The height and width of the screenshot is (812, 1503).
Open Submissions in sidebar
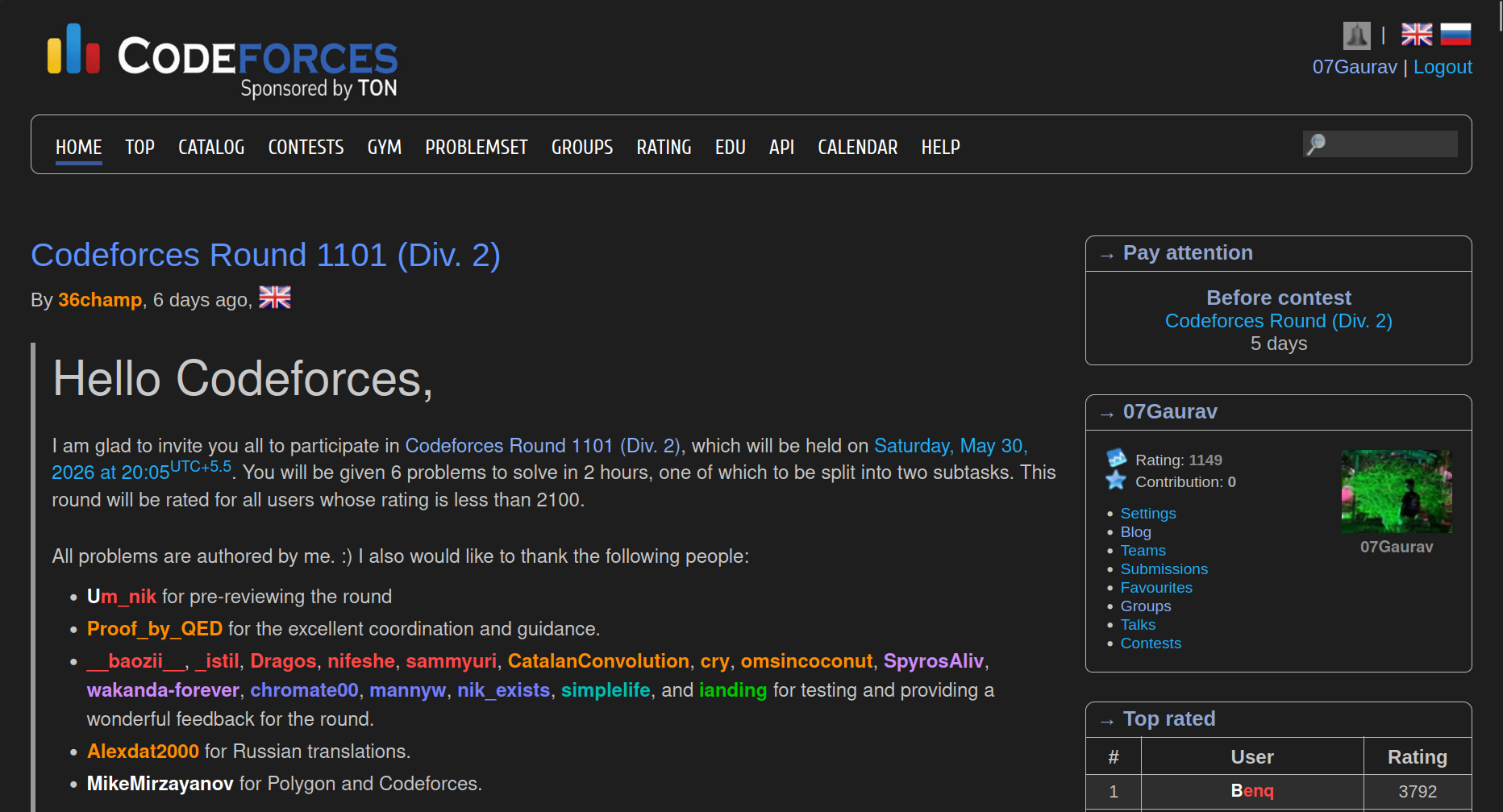click(x=1164, y=569)
